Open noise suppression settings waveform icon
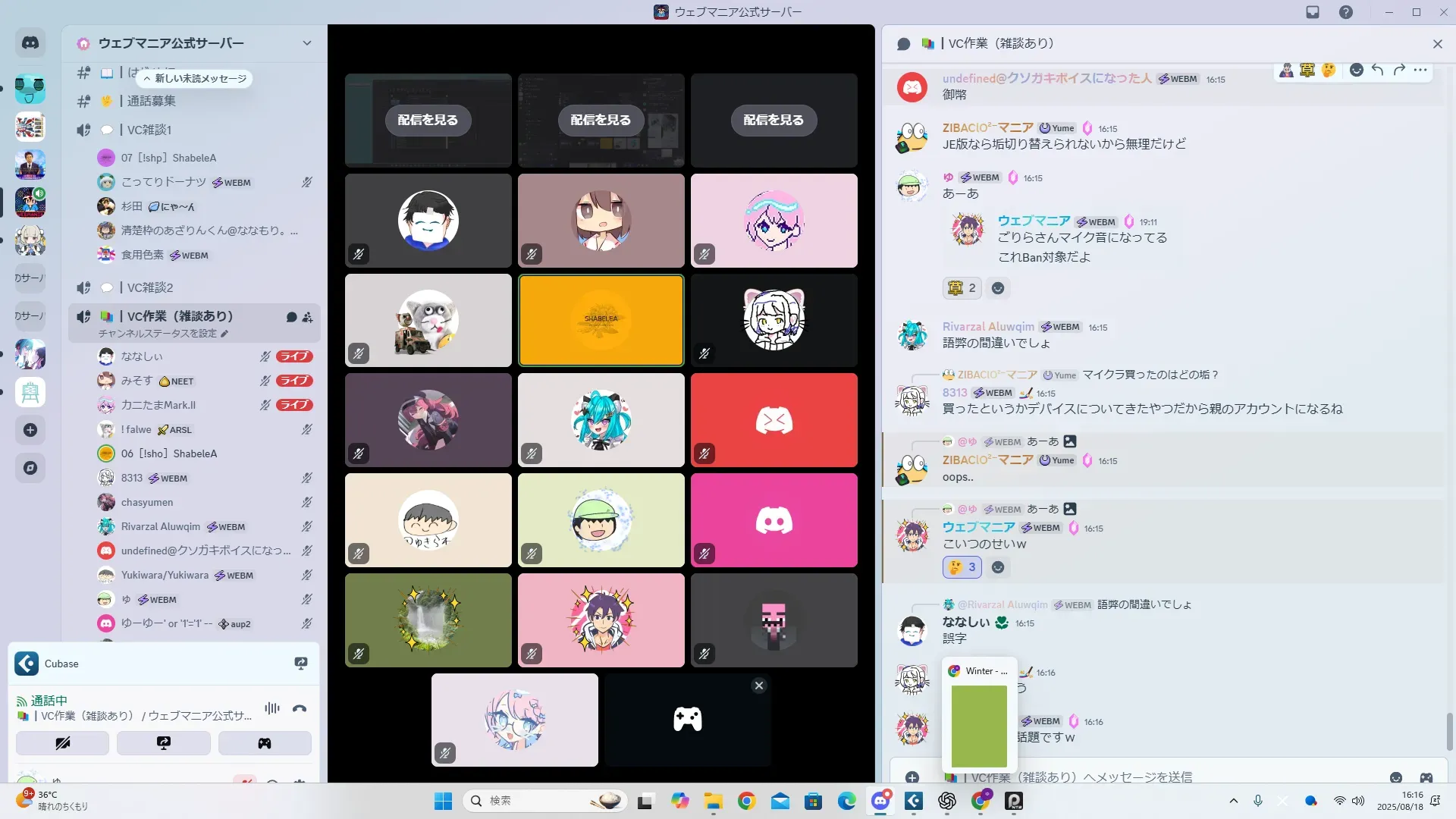This screenshot has height=819, width=1456. tap(272, 708)
